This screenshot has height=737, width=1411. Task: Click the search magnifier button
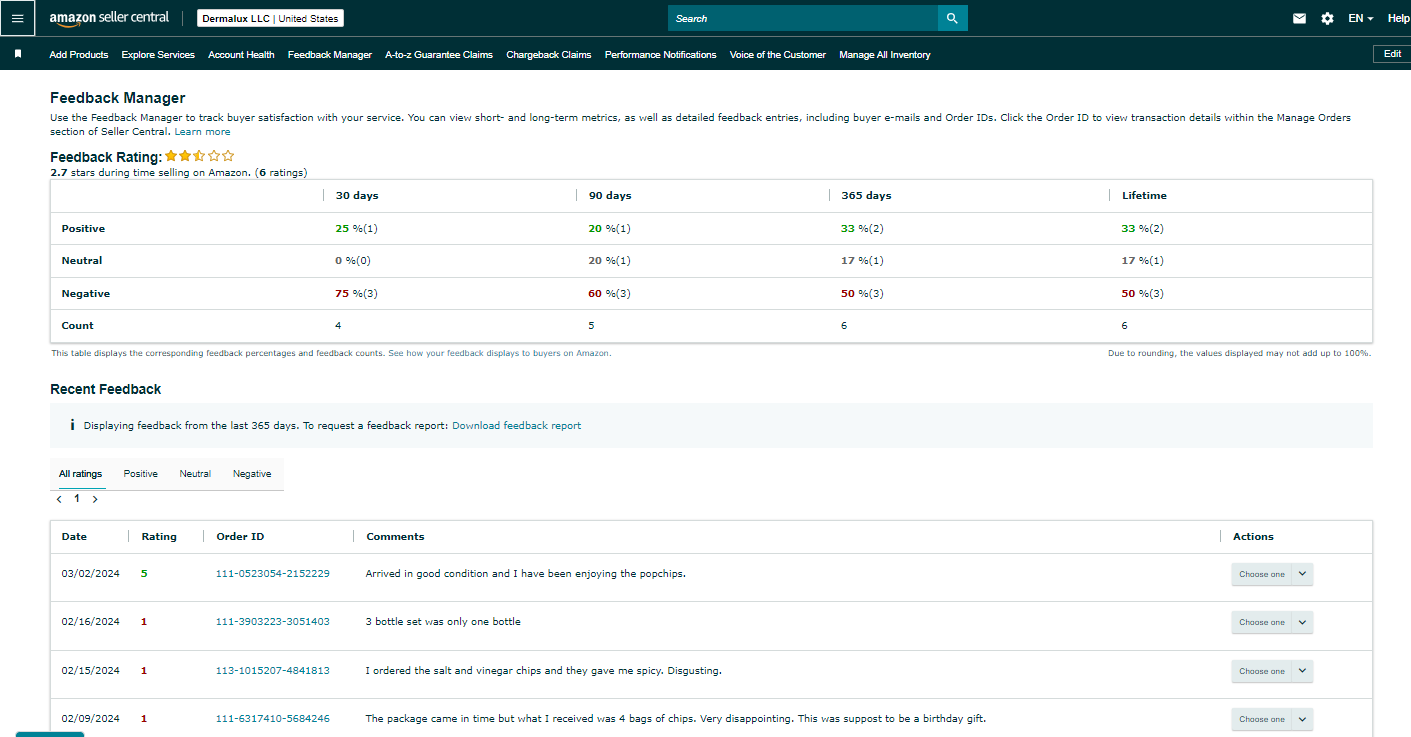(952, 18)
